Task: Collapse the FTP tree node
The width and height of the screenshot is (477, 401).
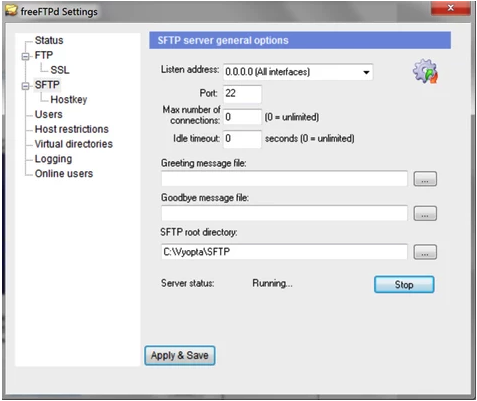Action: click(25, 56)
